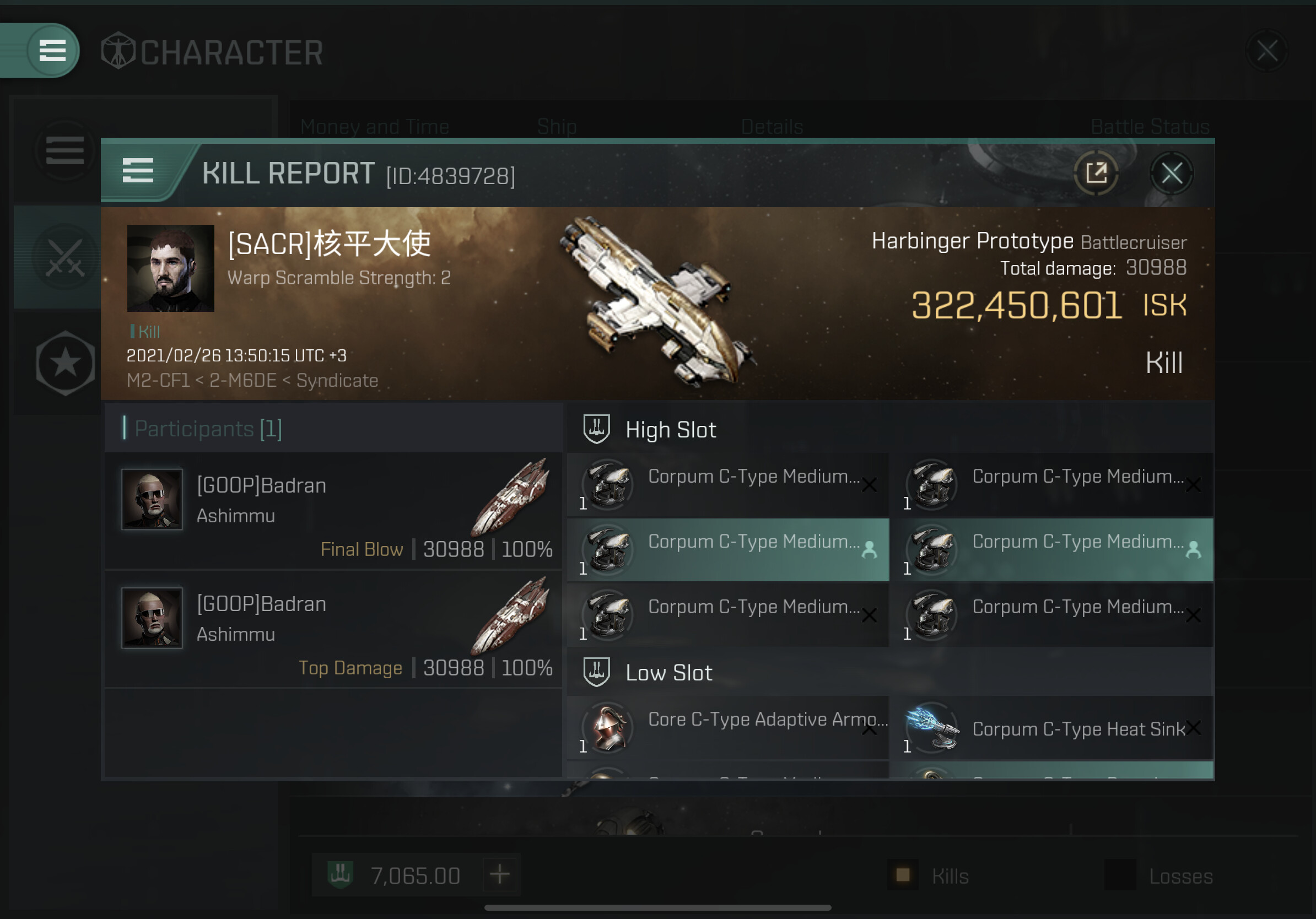Switch to the Battle Status tab
1316x919 pixels.
(x=1150, y=127)
